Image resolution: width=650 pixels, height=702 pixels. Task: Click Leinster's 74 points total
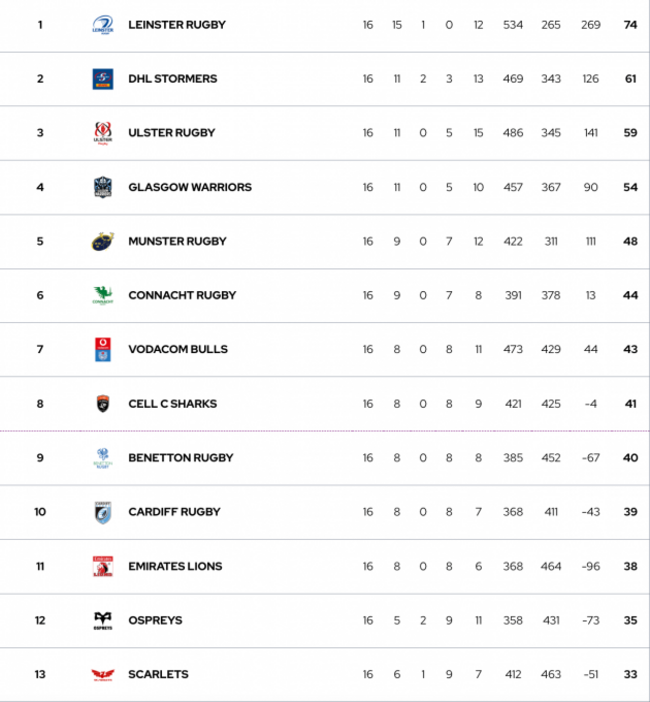coord(630,25)
